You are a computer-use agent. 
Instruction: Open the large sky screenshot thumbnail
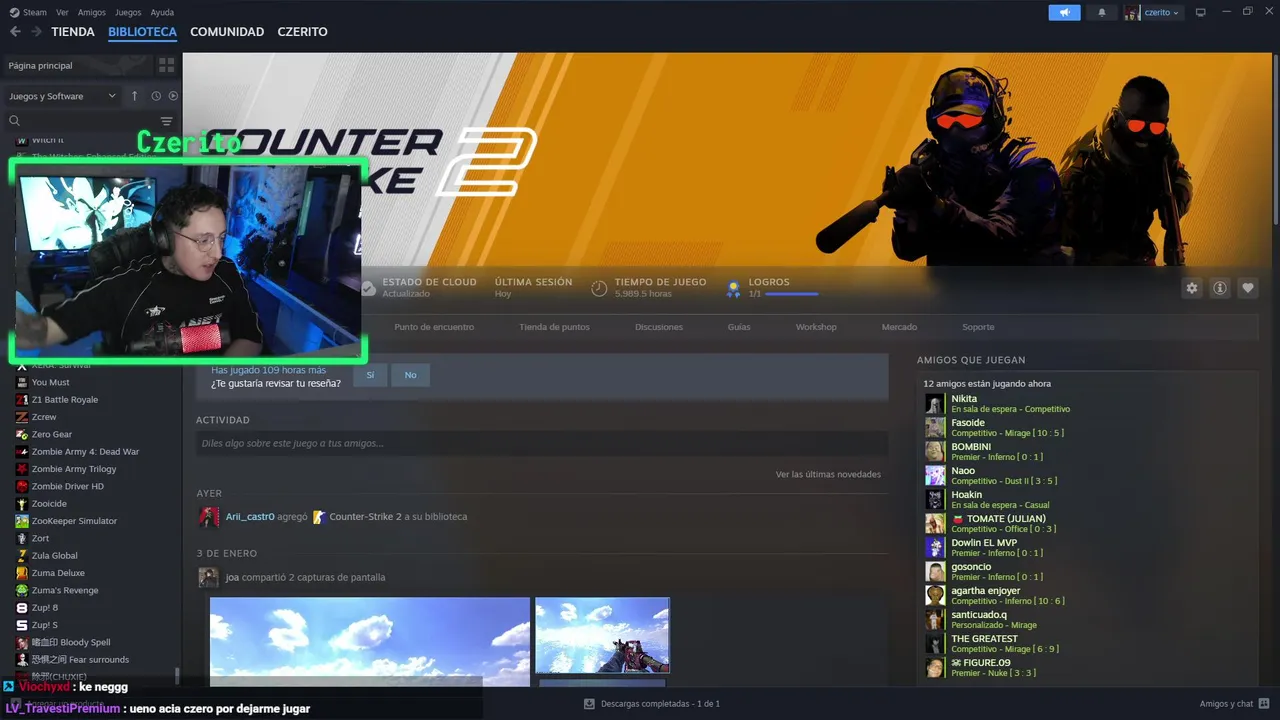[369, 641]
